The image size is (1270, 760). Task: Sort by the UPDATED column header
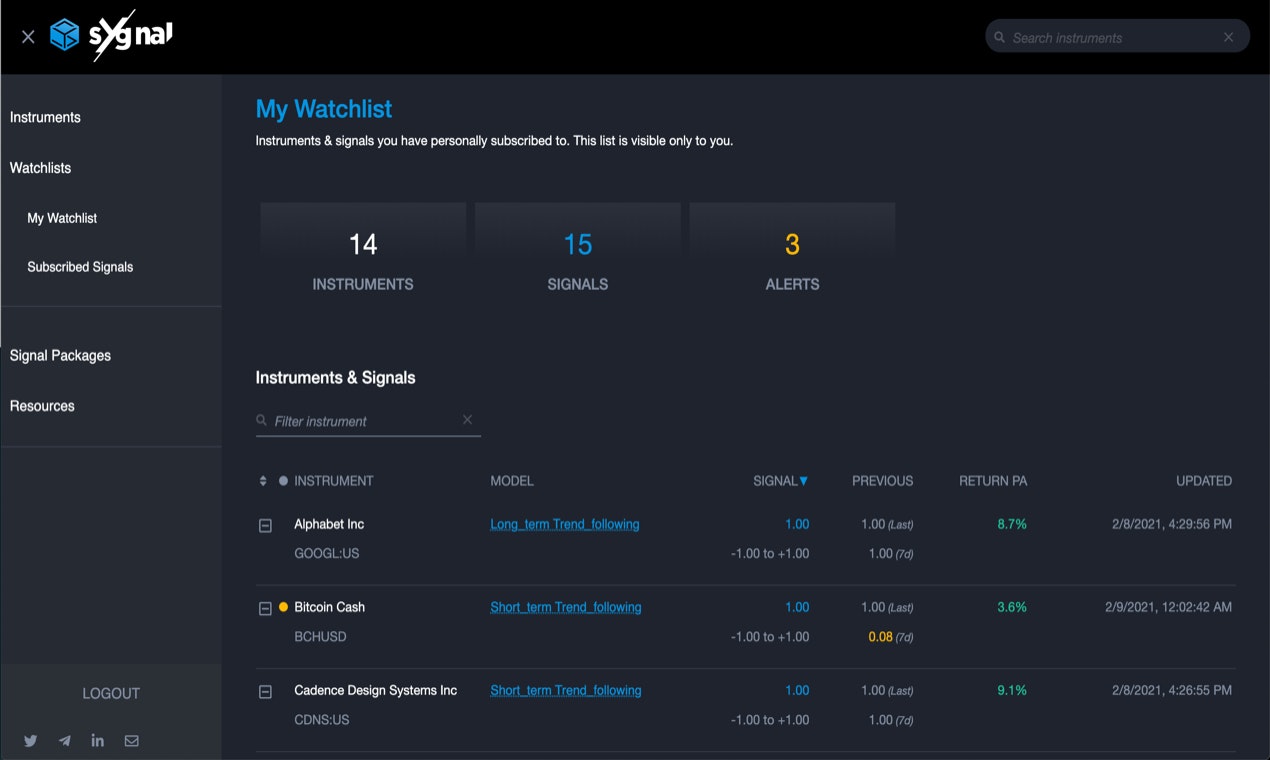(1204, 481)
